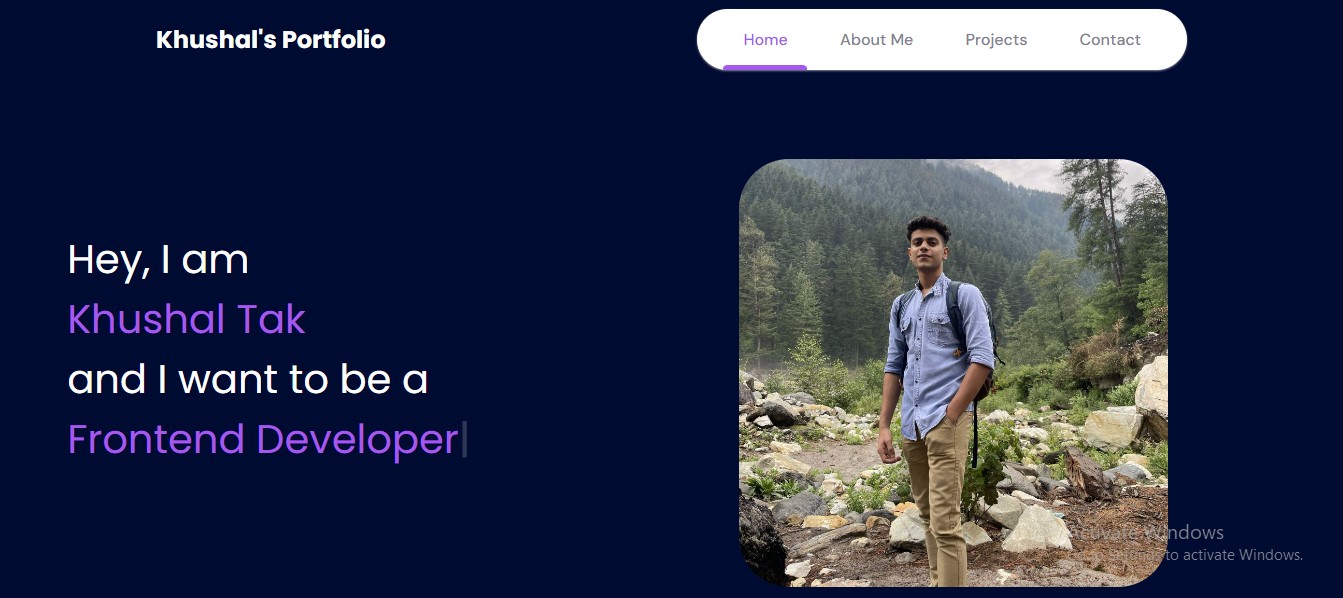Click the 'and I want to be a' line
The width and height of the screenshot is (1343, 598).
click(x=248, y=380)
